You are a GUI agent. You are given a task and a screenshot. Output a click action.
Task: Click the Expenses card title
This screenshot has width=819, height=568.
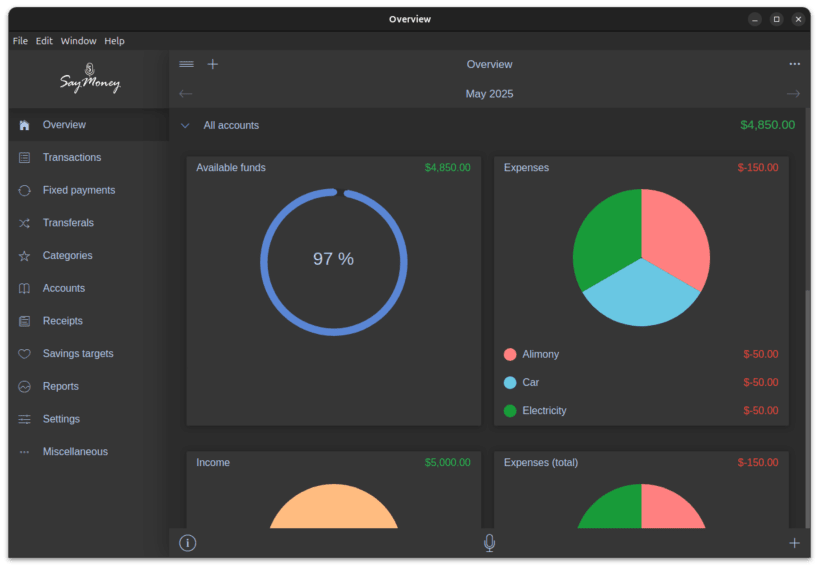526,168
